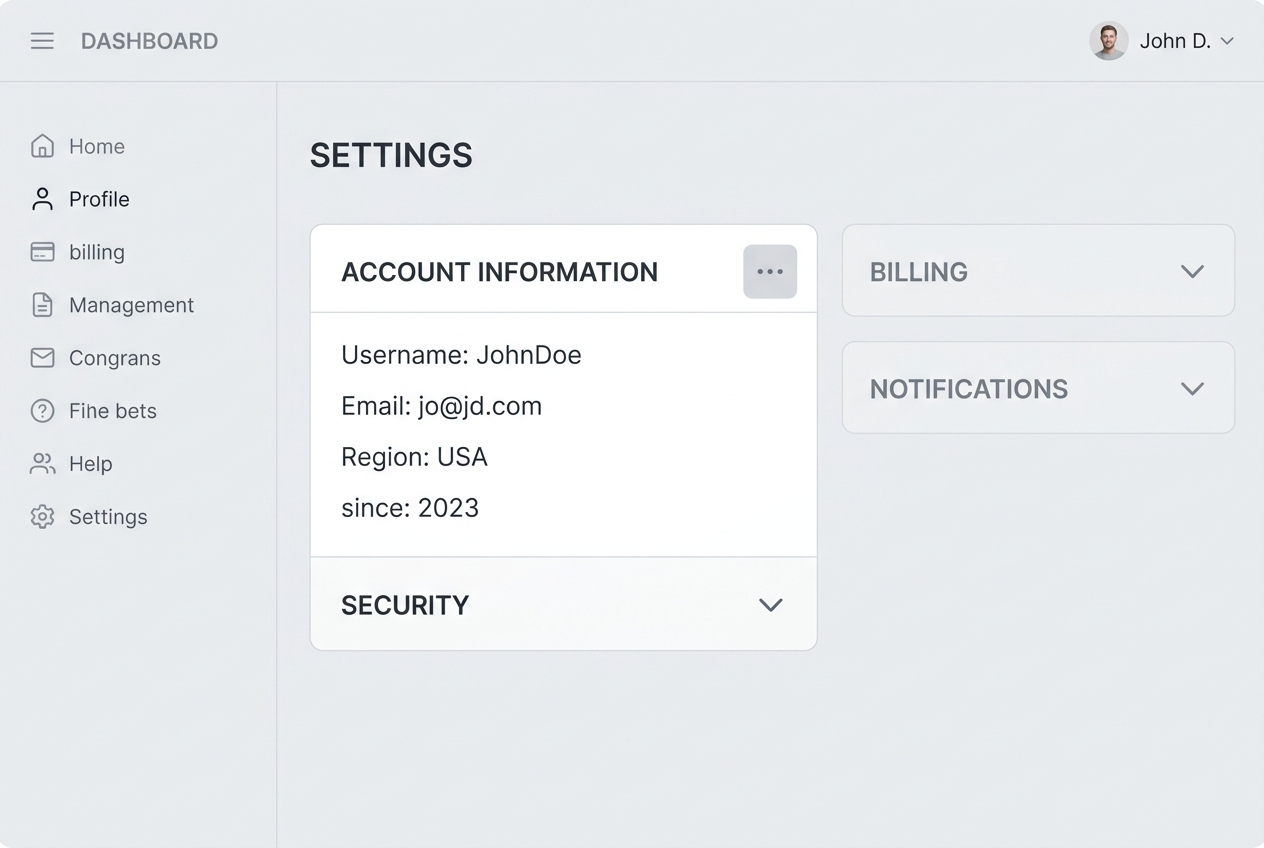Viewport: 1264px width, 848px height.
Task: Click the Settings gear icon
Action: point(42,517)
